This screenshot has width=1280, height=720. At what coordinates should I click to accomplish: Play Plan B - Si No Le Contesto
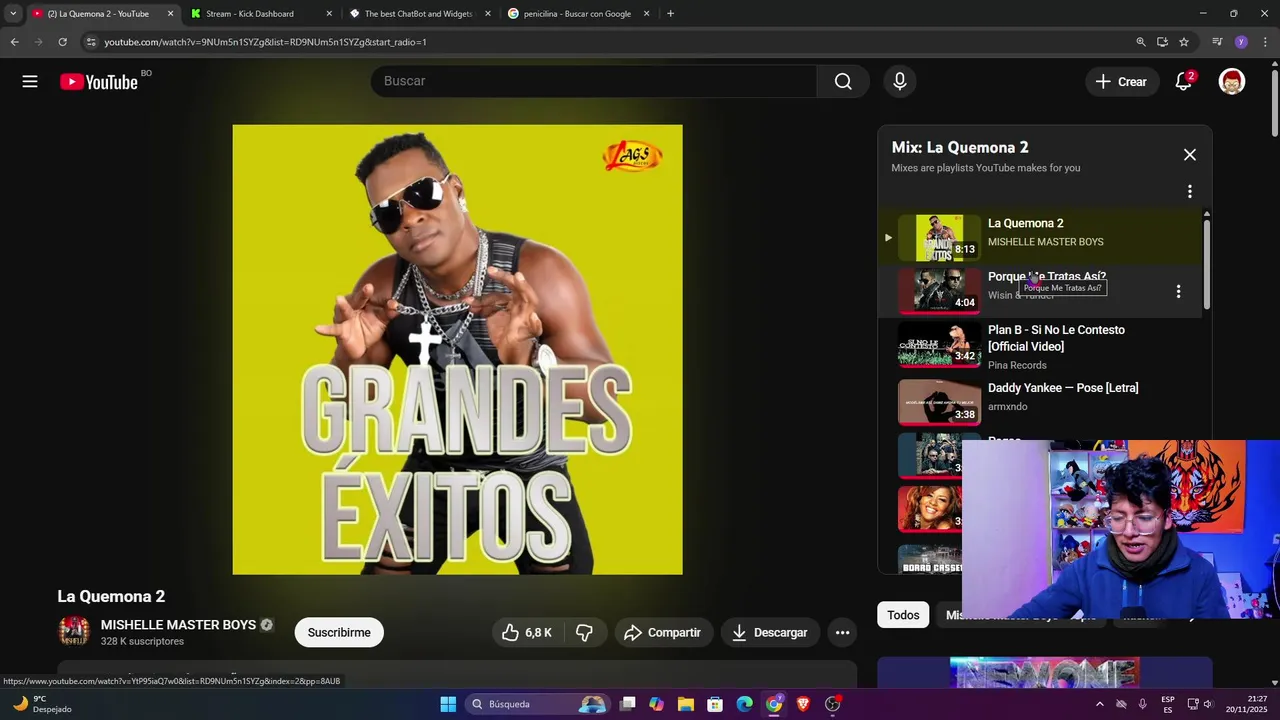coord(1040,347)
